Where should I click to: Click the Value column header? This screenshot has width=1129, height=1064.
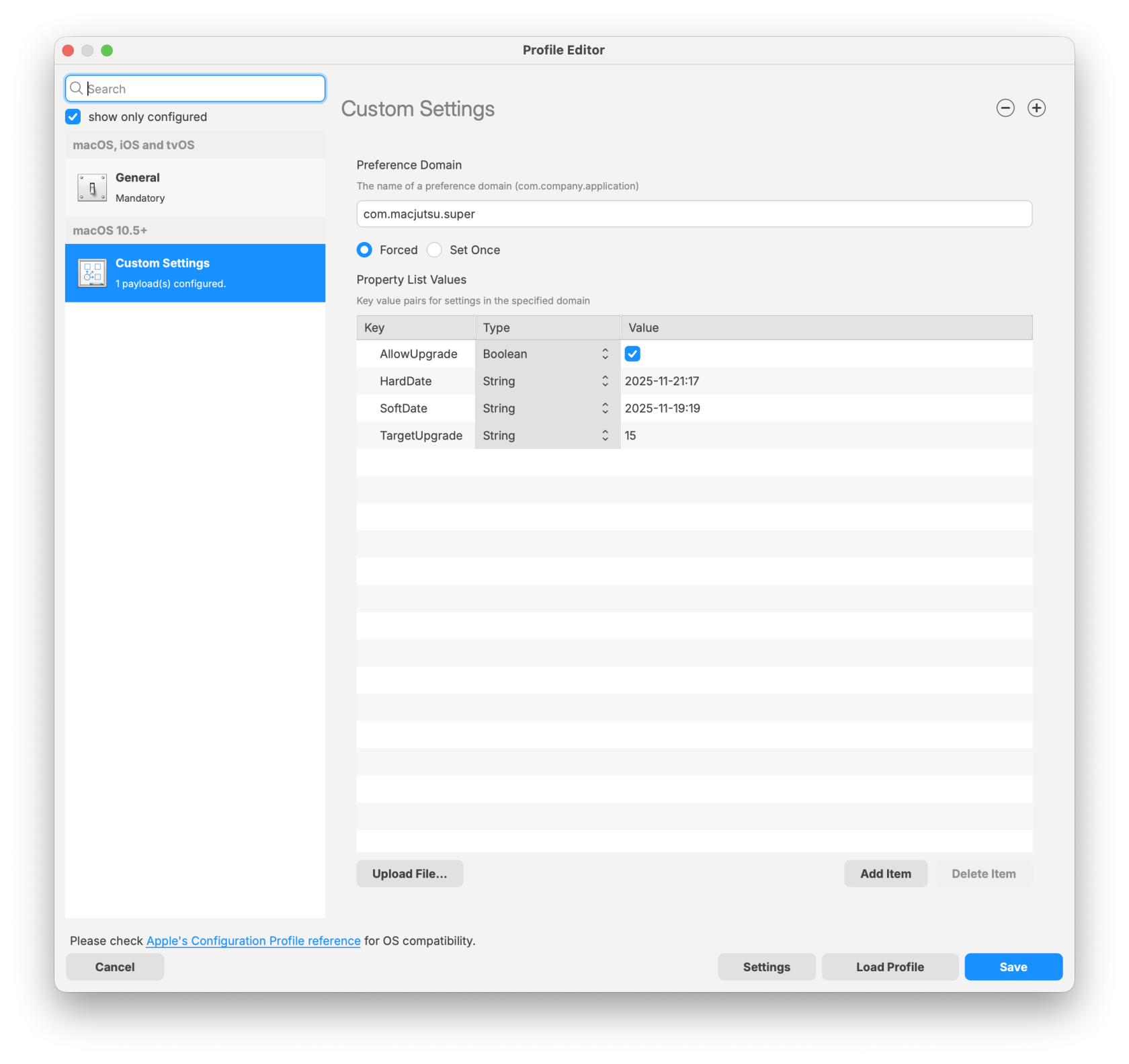click(827, 328)
